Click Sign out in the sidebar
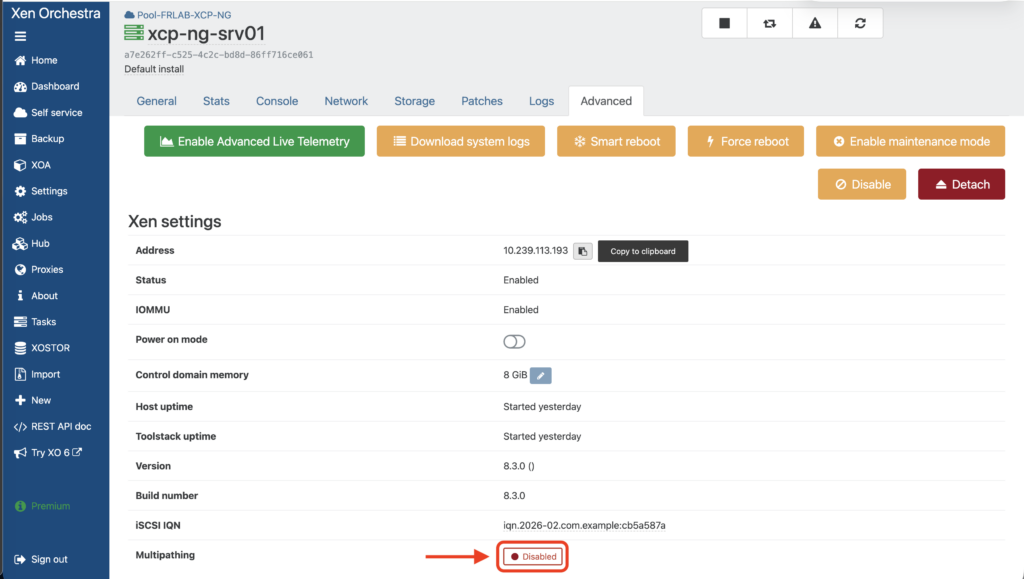 click(x=49, y=559)
